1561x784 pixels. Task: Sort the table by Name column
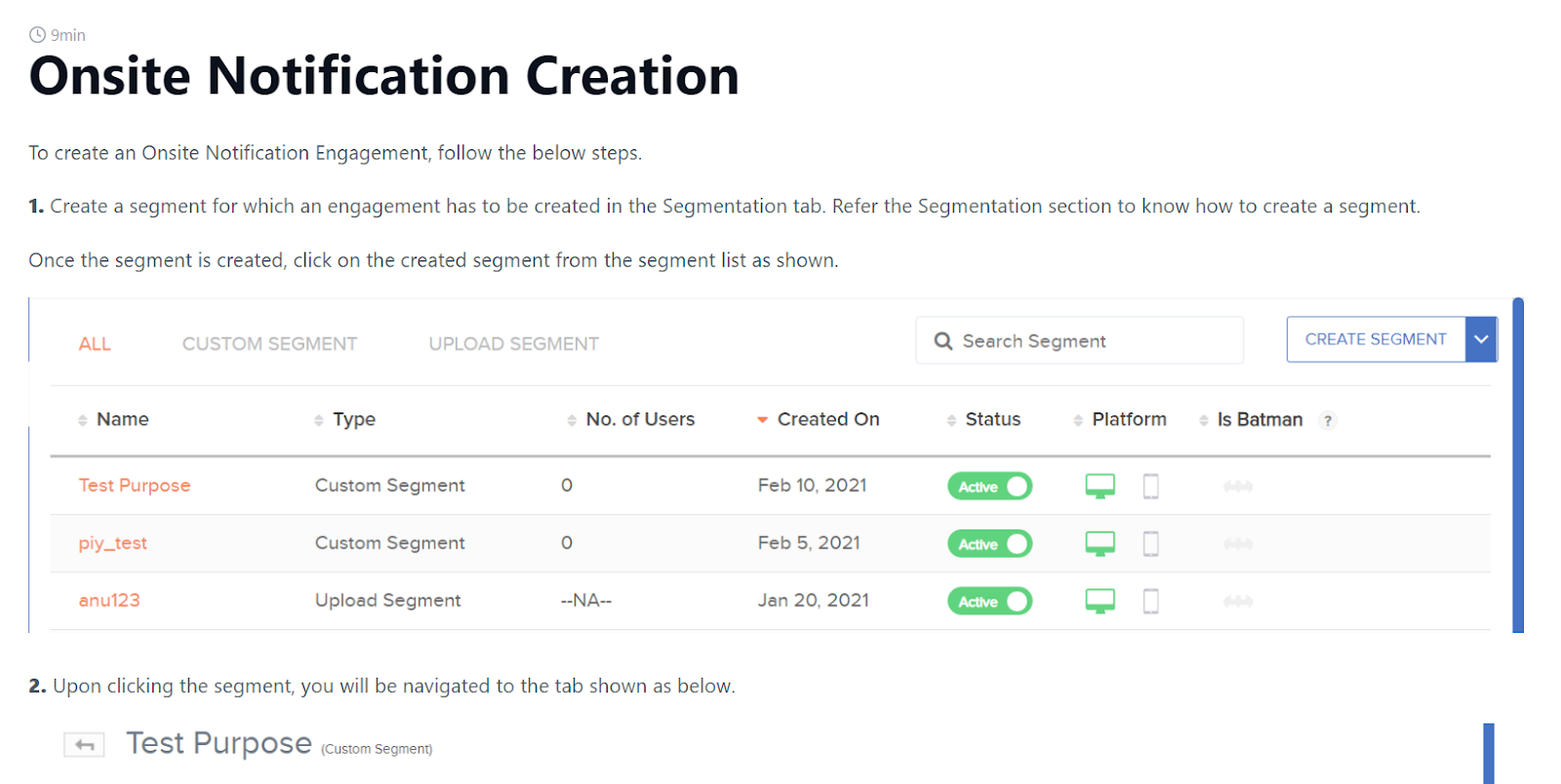click(83, 419)
